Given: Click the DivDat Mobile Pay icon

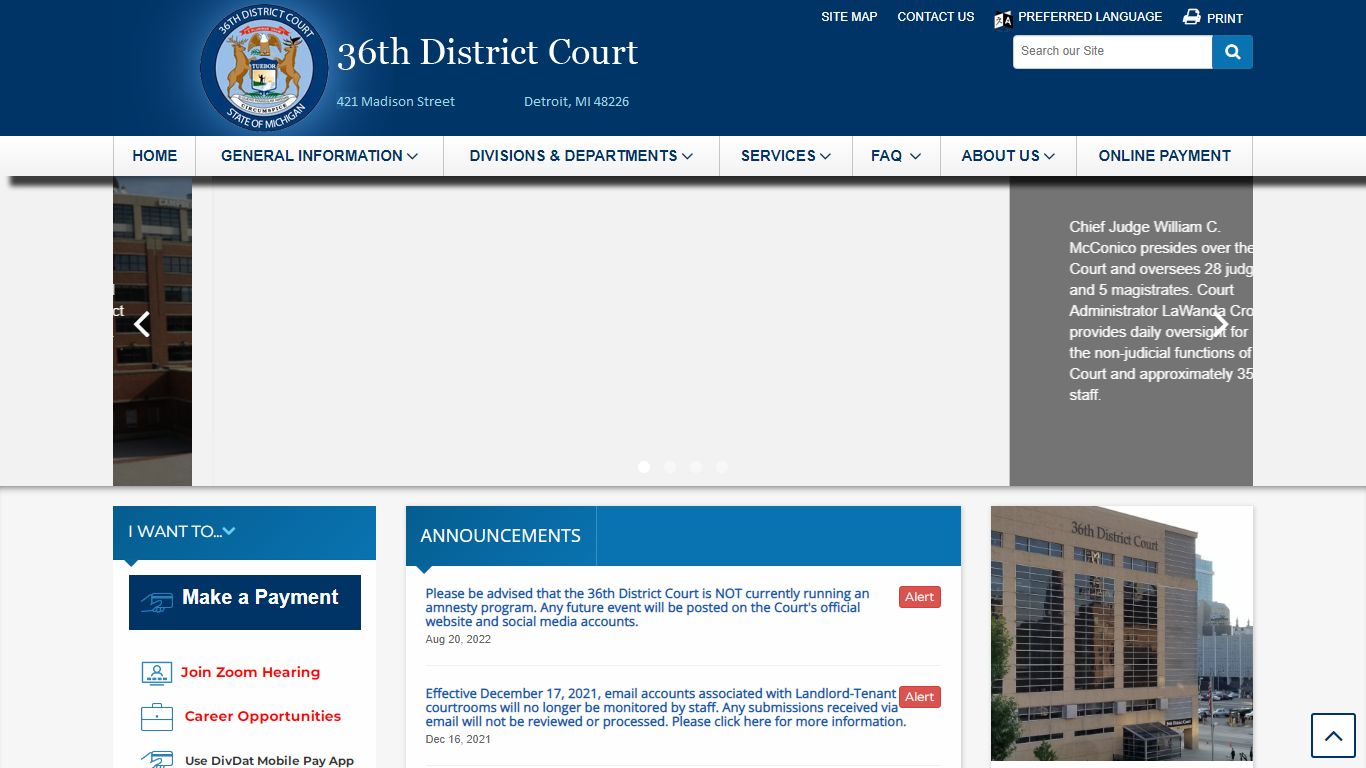Looking at the screenshot, I should (157, 760).
